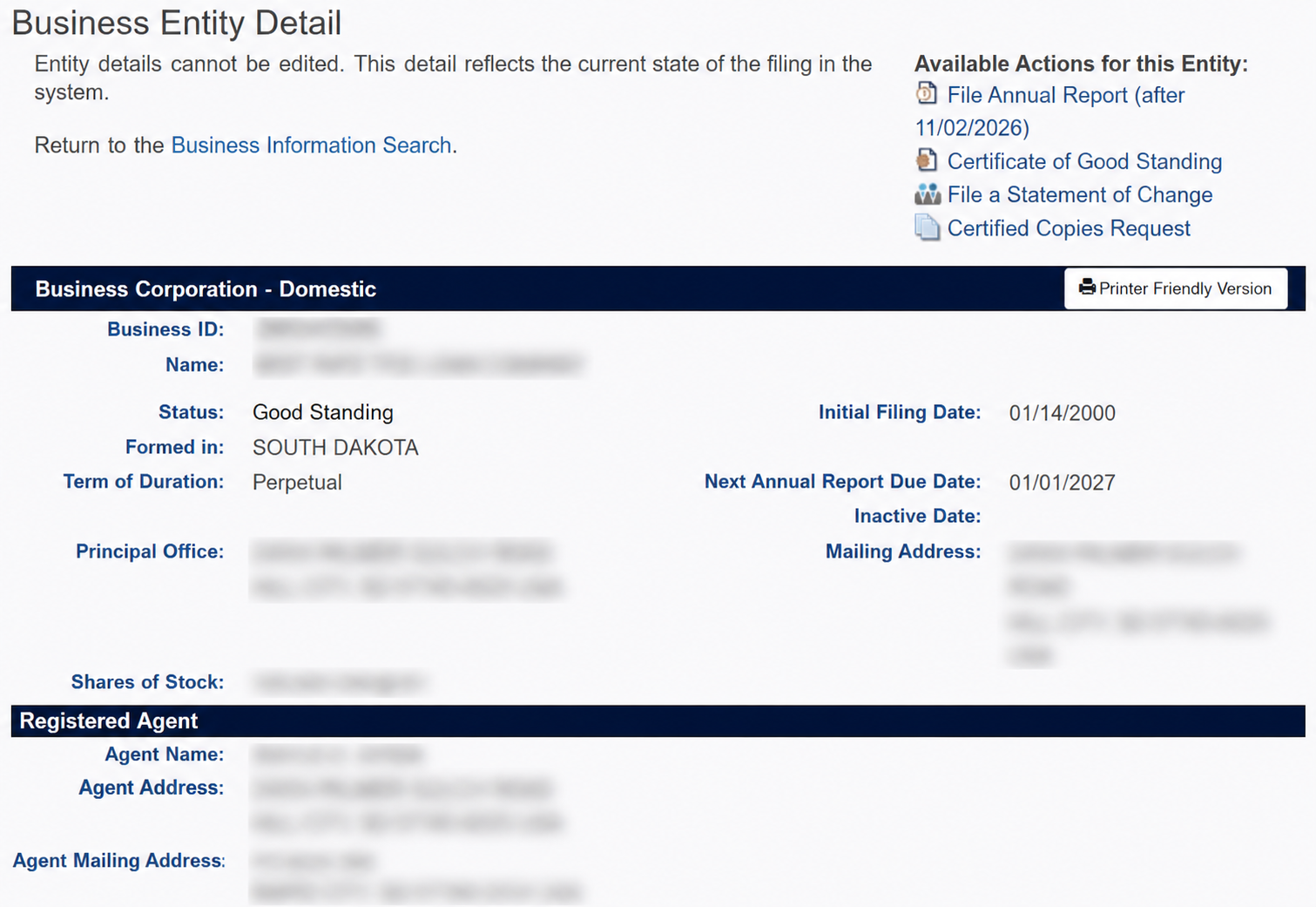Click the File Annual Report clock icon
Viewport: 1316px width, 907px height.
coord(927,93)
